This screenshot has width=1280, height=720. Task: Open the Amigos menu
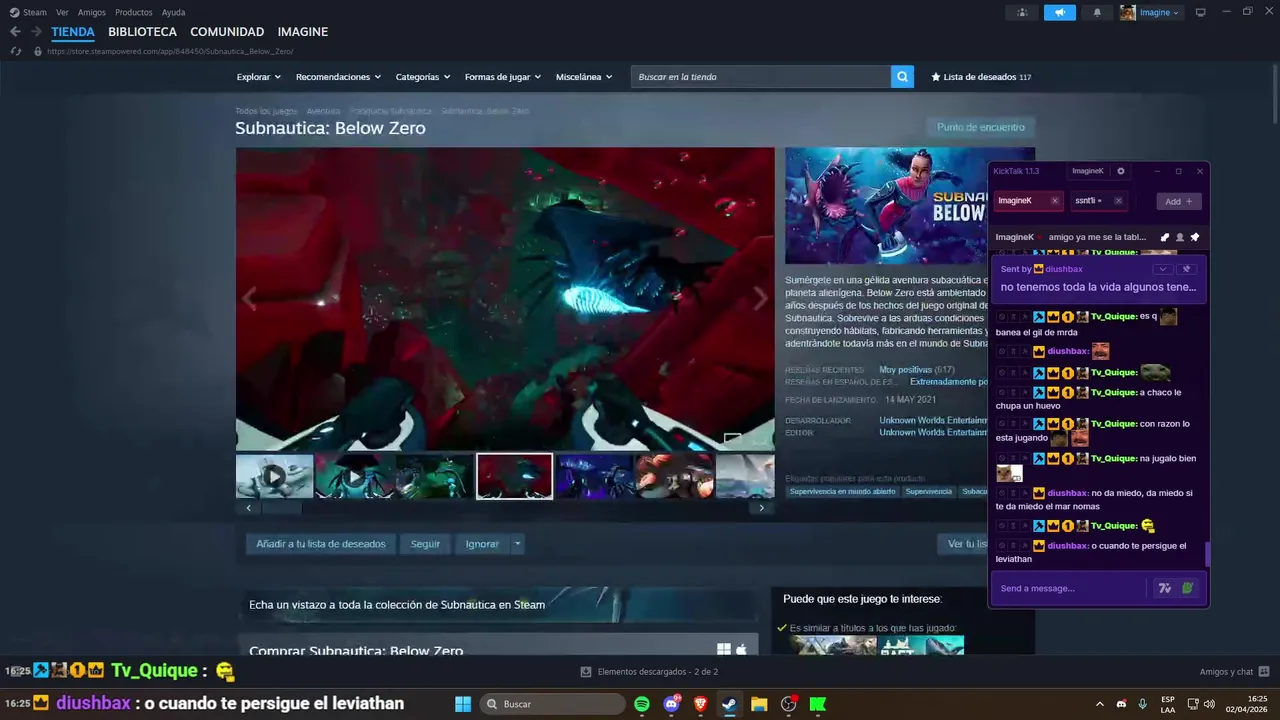click(x=92, y=12)
